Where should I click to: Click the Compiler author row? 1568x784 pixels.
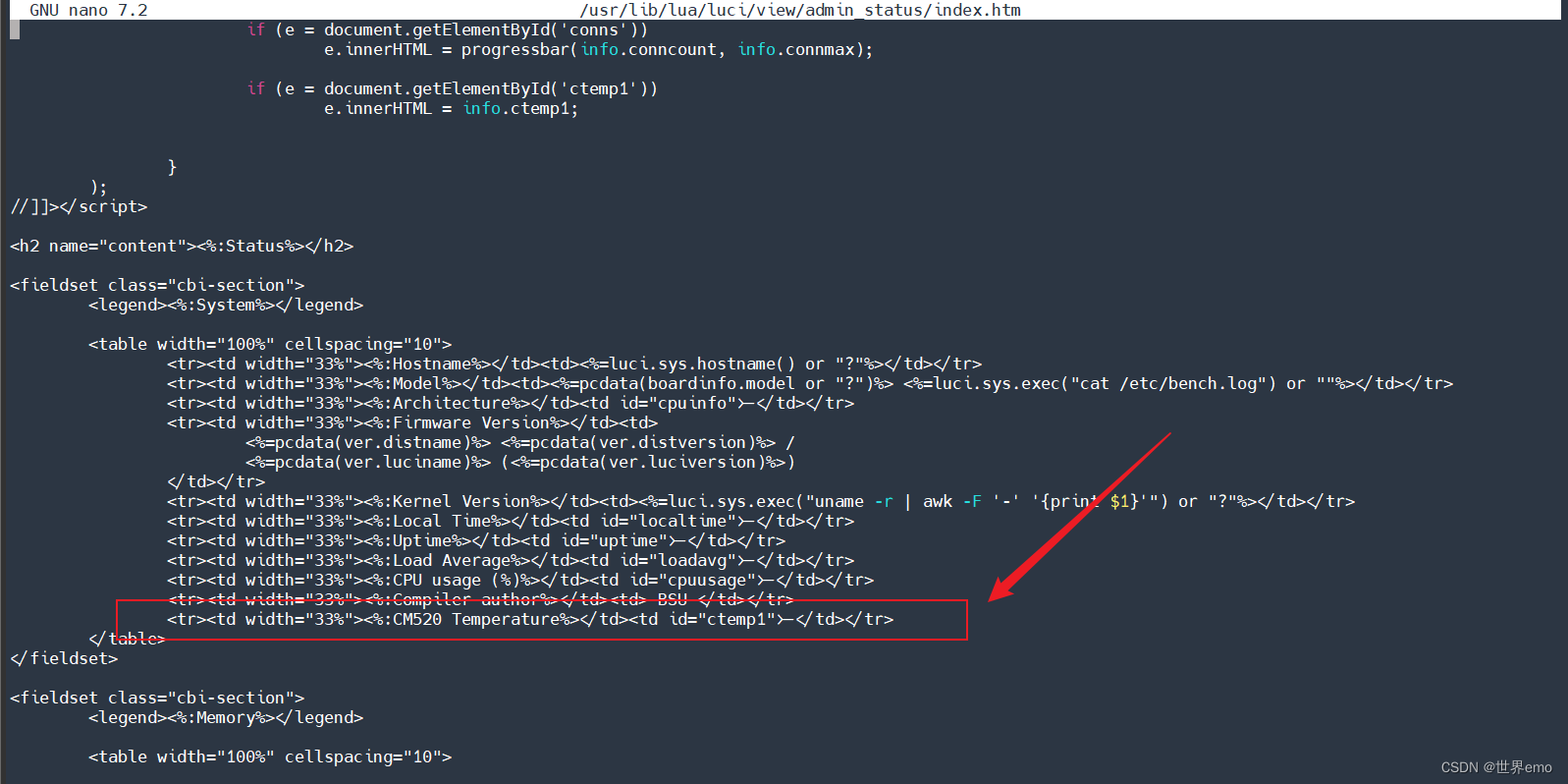pyautogui.click(x=481, y=599)
